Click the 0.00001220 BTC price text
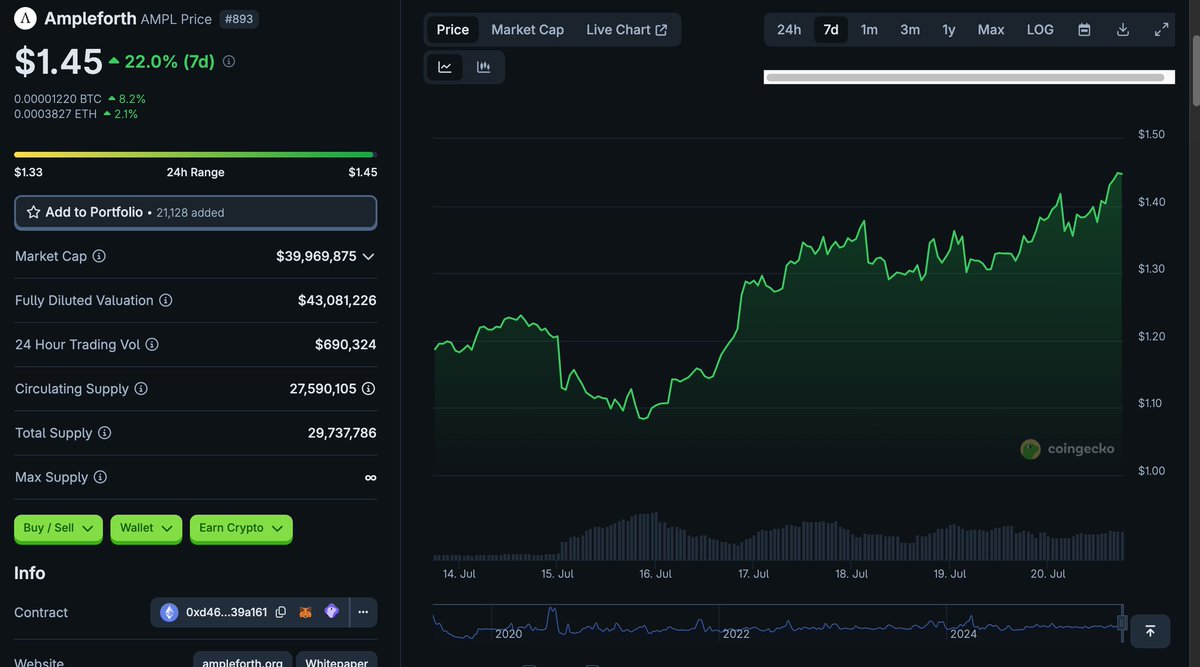 (x=58, y=99)
